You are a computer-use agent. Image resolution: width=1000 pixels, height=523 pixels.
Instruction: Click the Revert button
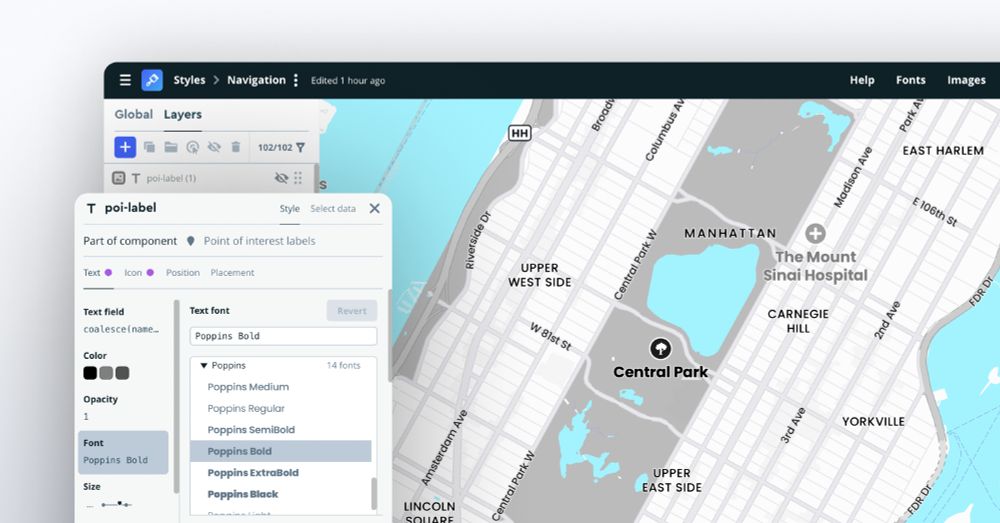[352, 311]
